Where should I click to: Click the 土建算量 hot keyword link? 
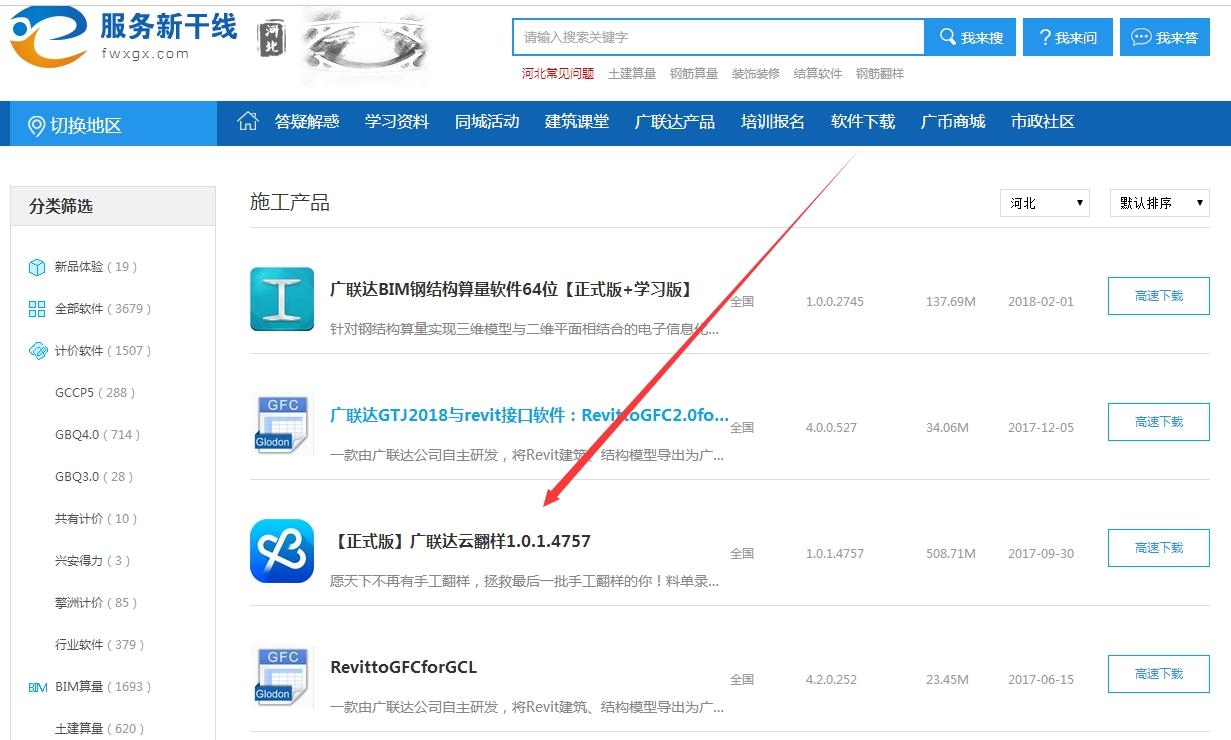point(632,74)
